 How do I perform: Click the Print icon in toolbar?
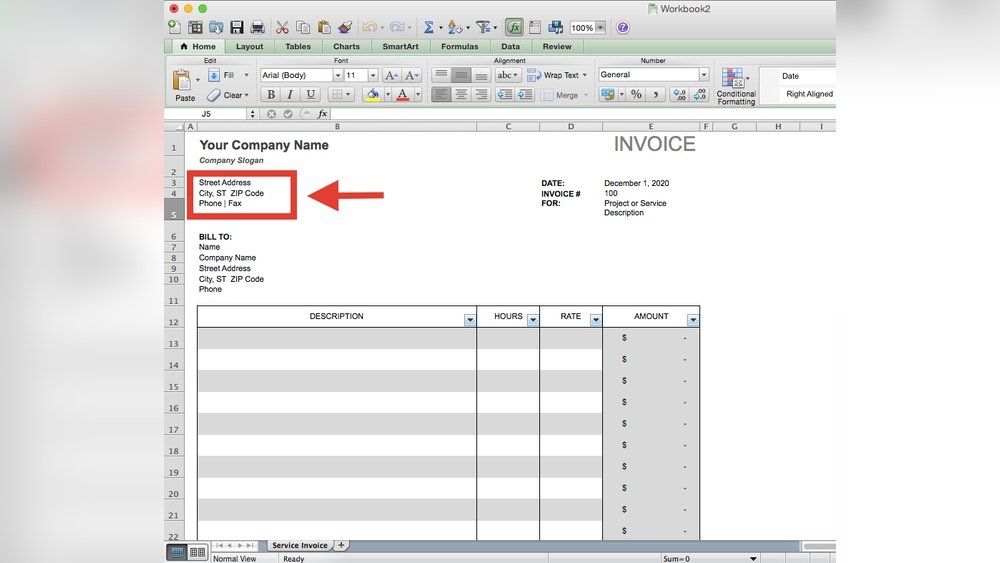pyautogui.click(x=258, y=28)
